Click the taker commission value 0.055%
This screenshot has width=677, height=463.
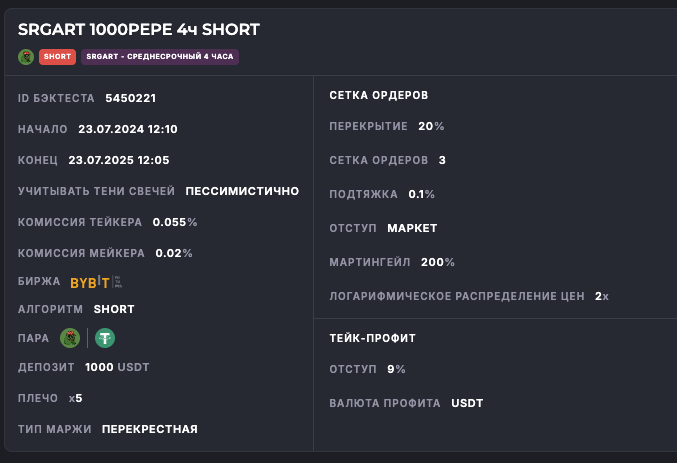[x=175, y=222]
